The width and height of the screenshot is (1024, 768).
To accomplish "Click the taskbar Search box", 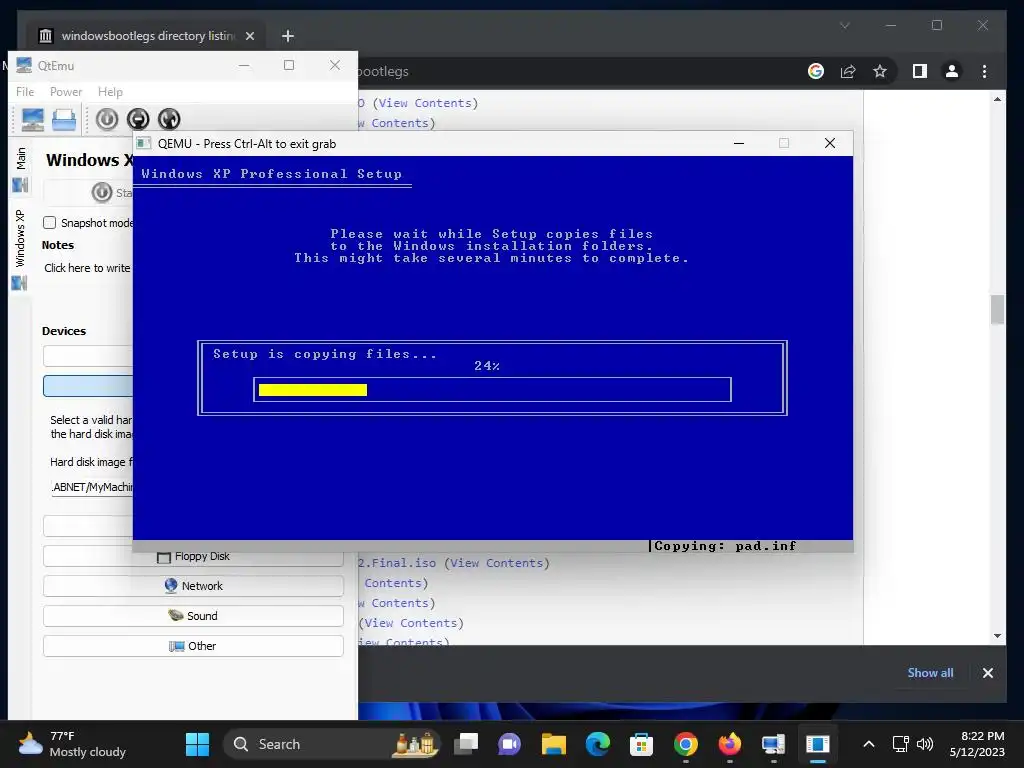I will [x=332, y=744].
